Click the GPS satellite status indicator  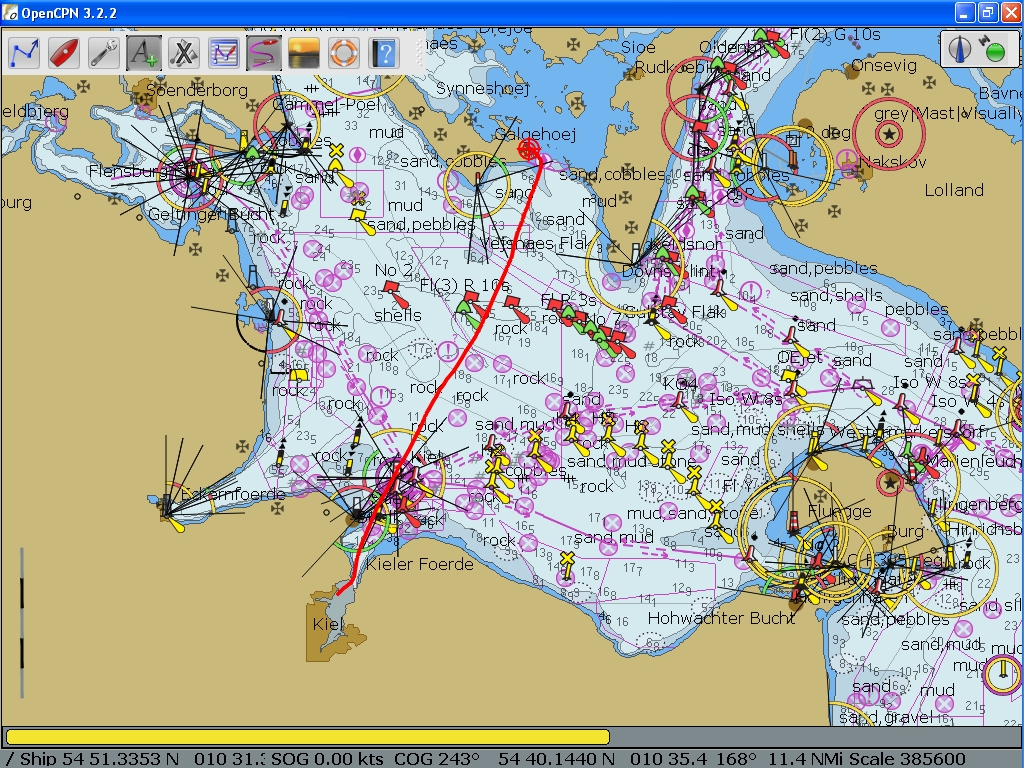993,50
